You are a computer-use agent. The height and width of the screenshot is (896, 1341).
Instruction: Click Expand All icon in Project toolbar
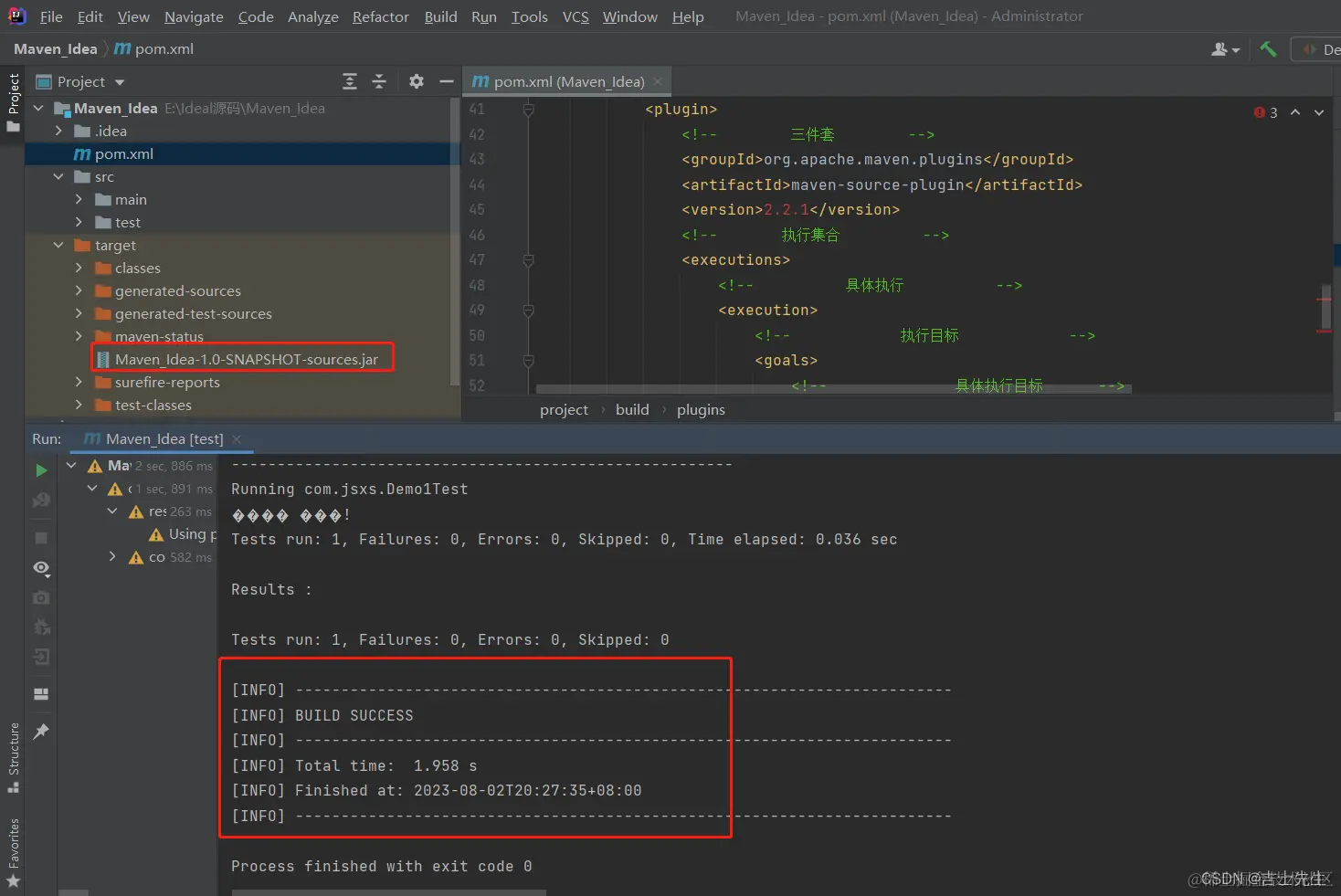pos(350,81)
